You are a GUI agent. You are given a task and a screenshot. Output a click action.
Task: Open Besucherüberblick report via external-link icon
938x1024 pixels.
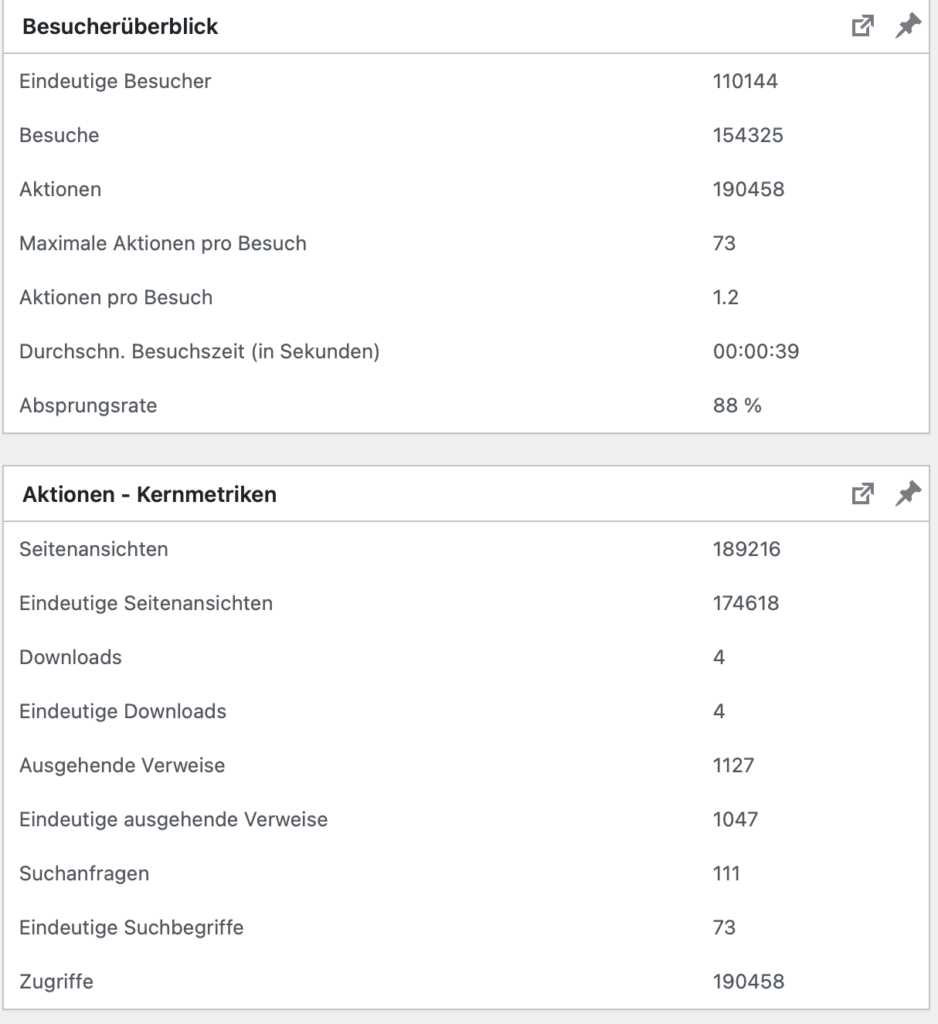point(862,27)
